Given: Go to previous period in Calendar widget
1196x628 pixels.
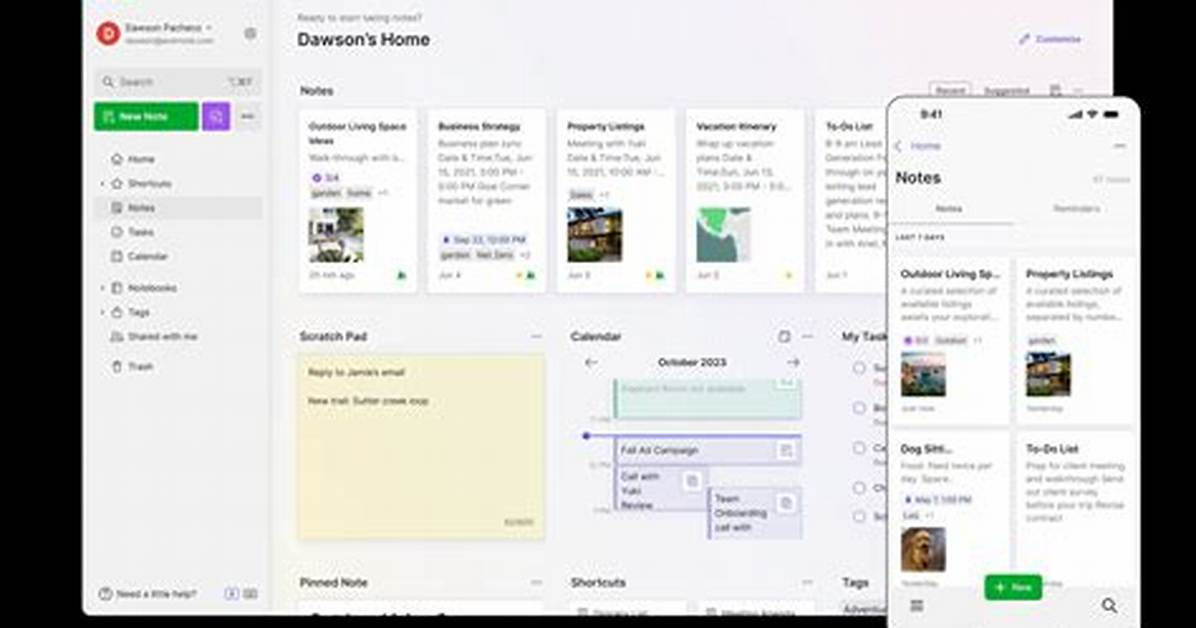Looking at the screenshot, I should [591, 362].
